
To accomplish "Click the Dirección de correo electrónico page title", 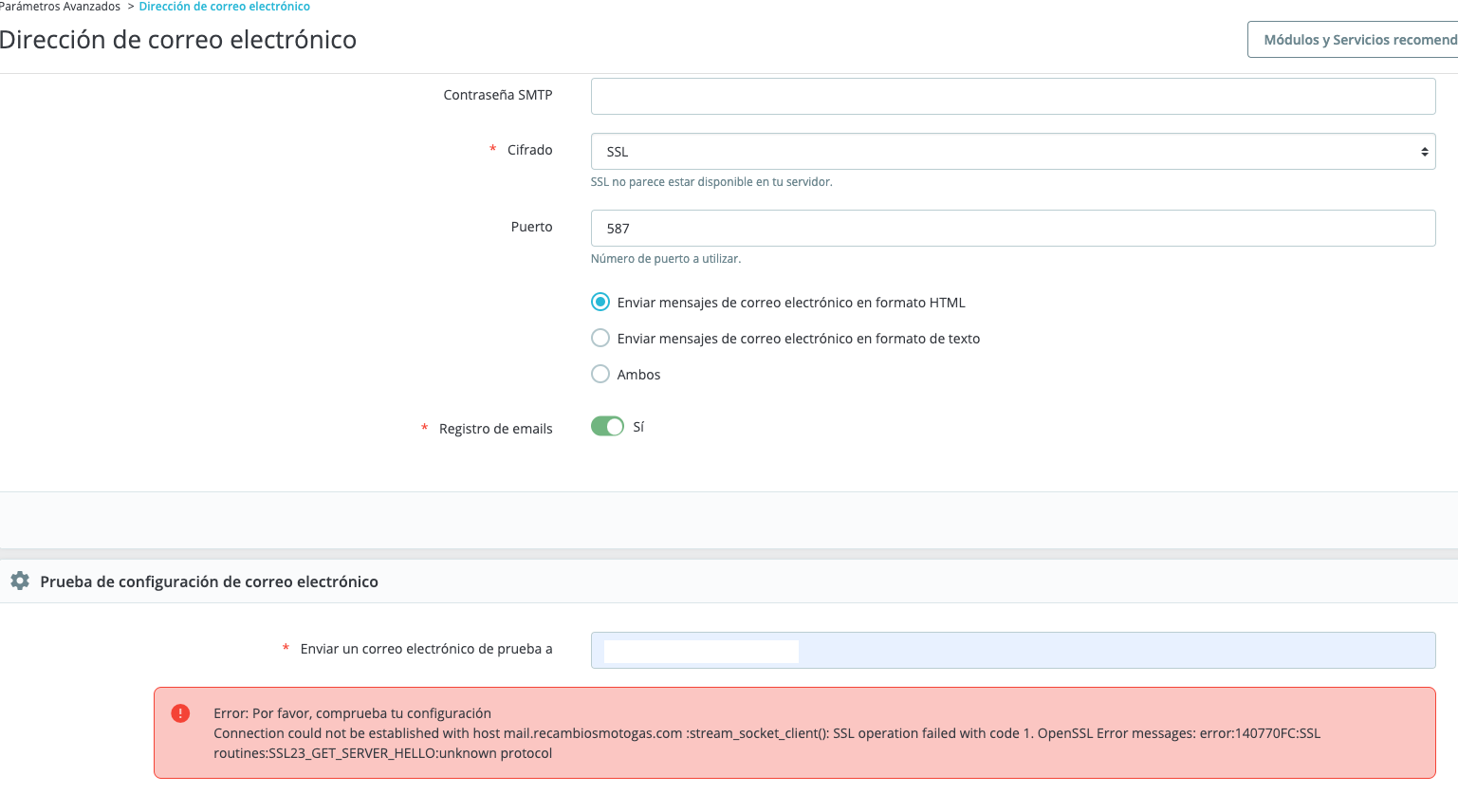I will [x=178, y=40].
